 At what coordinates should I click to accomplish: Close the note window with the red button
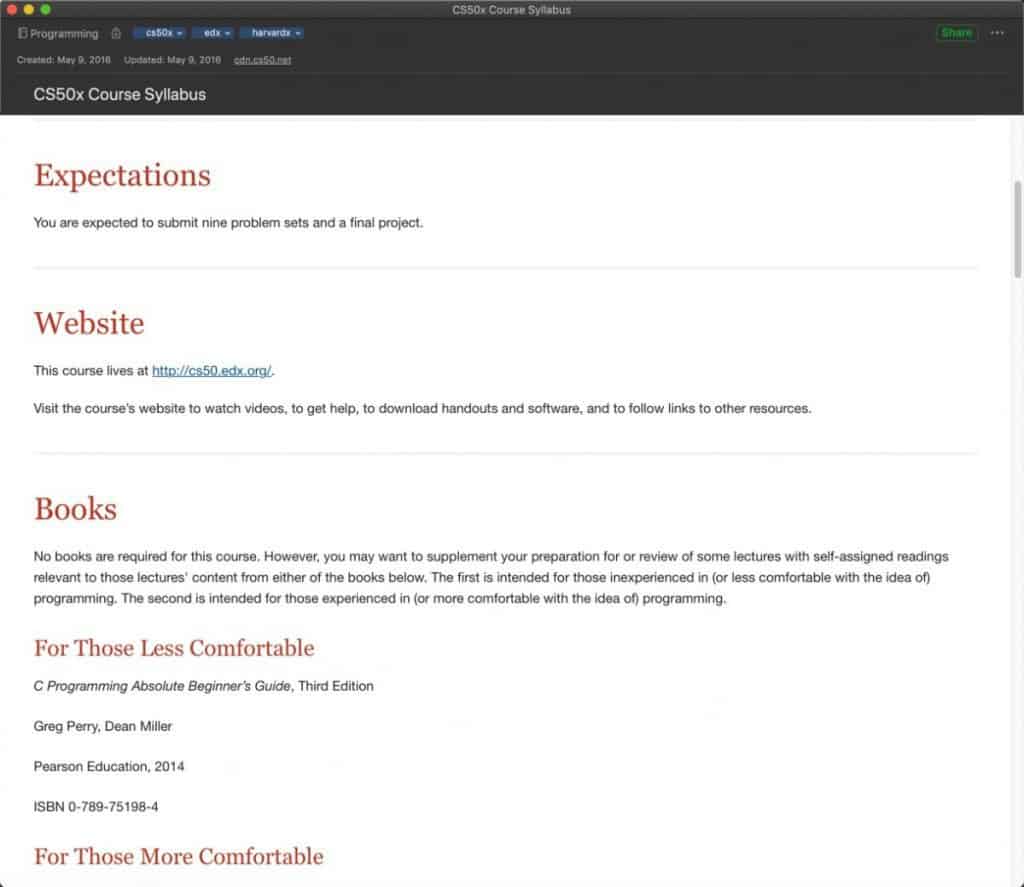[12, 9]
